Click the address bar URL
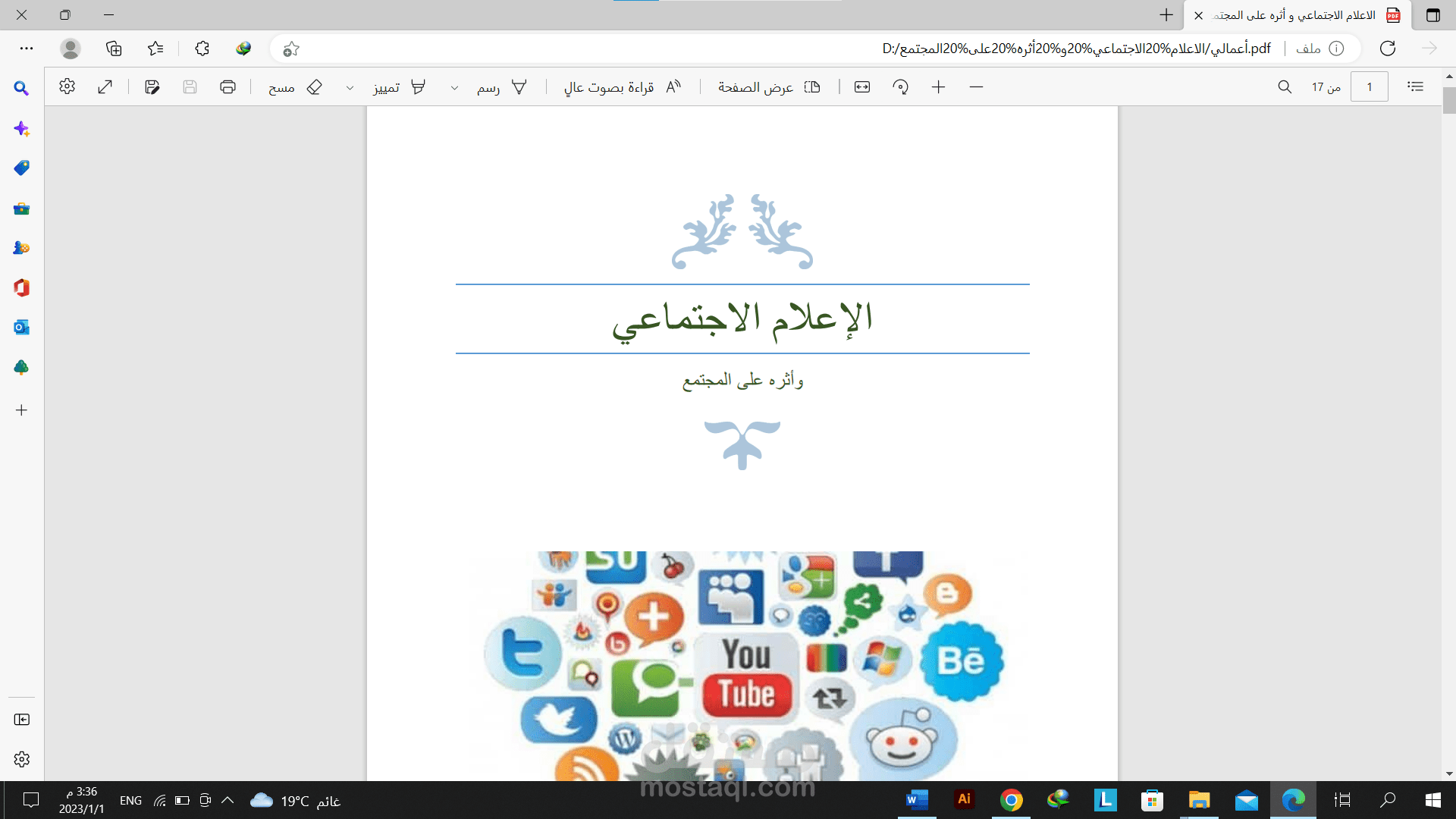Screen dimensions: 1456x819 (x=1076, y=49)
